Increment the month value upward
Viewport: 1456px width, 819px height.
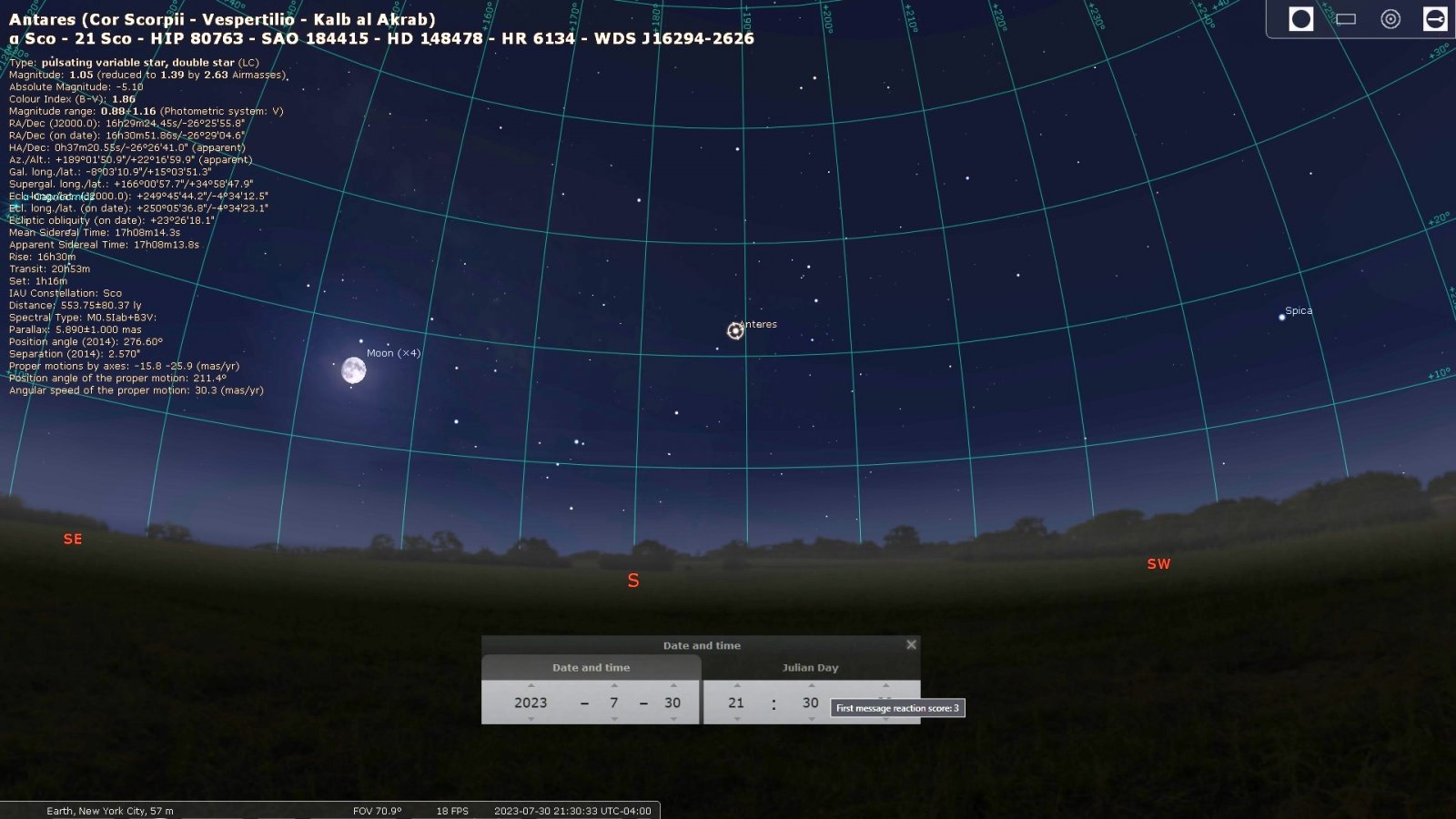[614, 685]
